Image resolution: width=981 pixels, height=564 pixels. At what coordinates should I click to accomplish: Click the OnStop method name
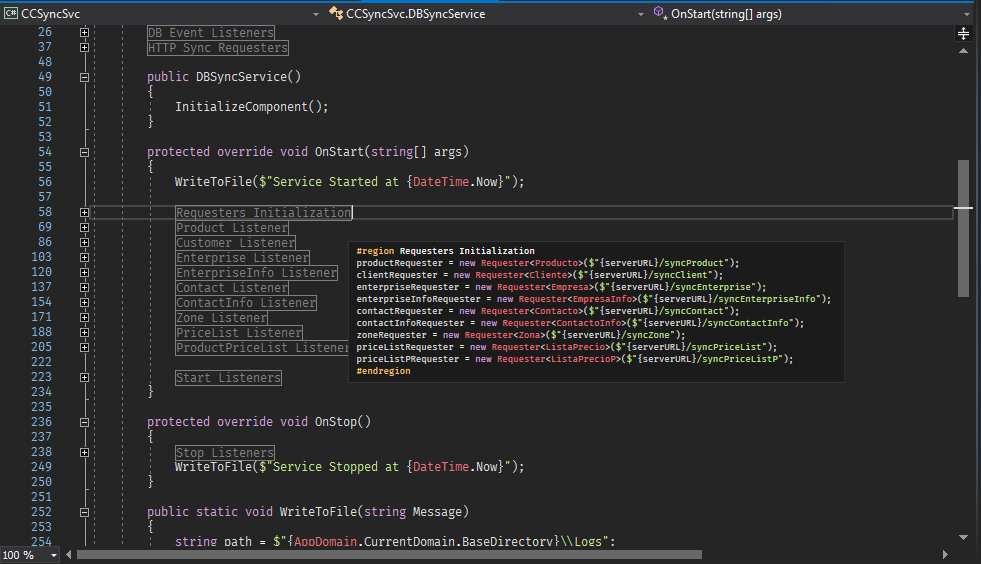335,422
